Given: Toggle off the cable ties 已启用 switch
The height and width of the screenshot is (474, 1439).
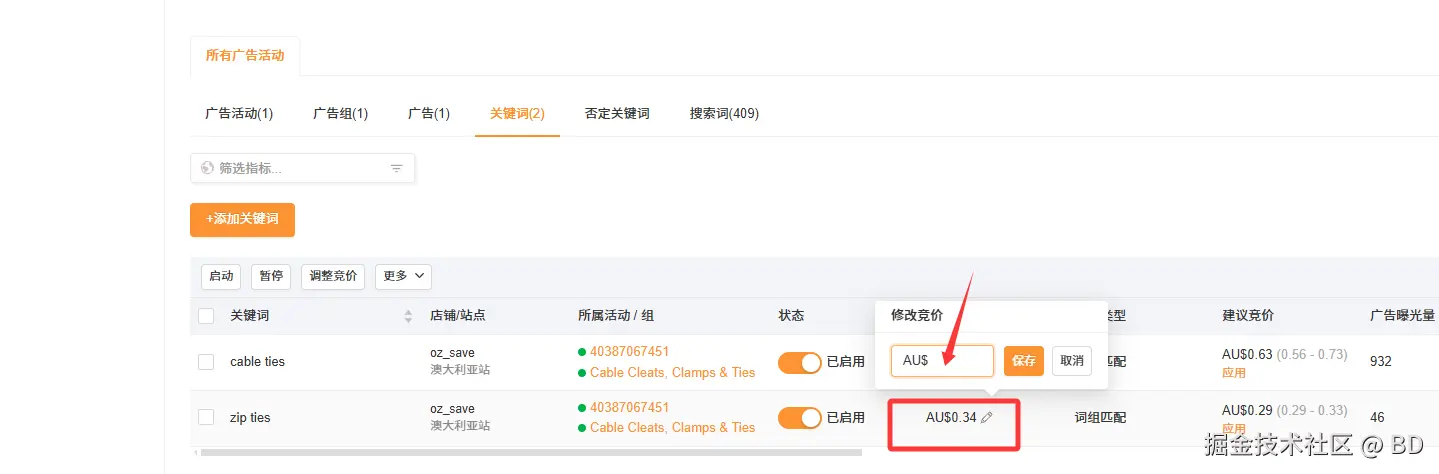Looking at the screenshot, I should point(799,362).
